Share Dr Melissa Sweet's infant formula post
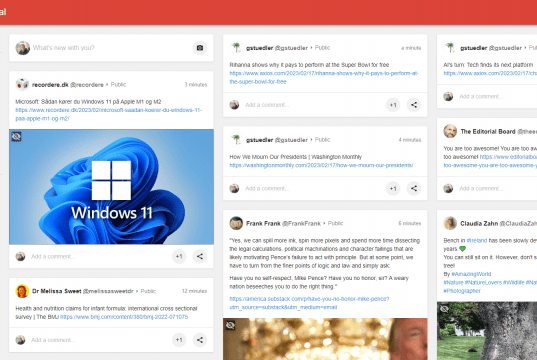Image resolution: width=537 pixels, height=360 pixels. point(200,340)
